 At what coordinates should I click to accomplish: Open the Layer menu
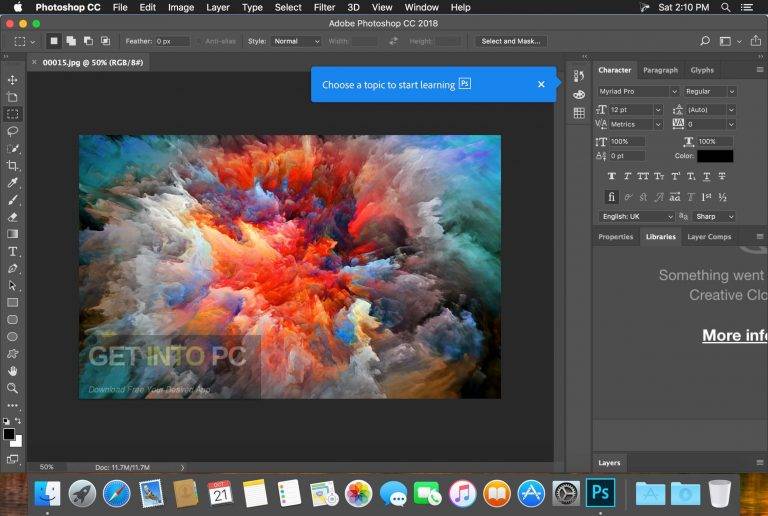coord(218,7)
